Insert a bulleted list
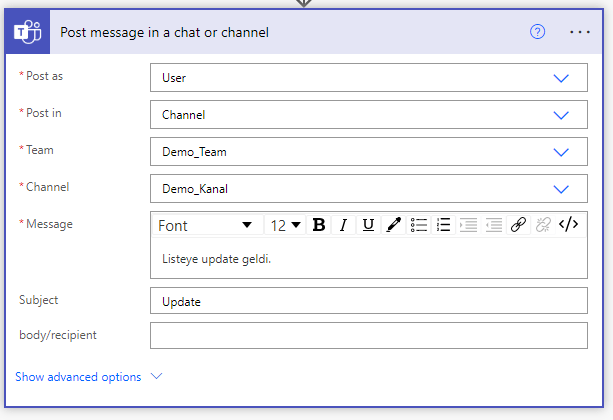Viewport: 613px width, 420px height. [420, 225]
